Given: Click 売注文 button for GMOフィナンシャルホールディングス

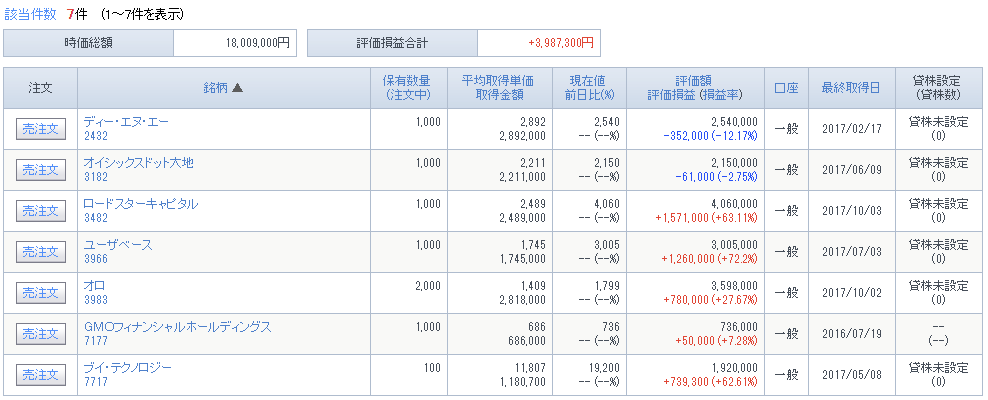Looking at the screenshot, I should [x=40, y=334].
